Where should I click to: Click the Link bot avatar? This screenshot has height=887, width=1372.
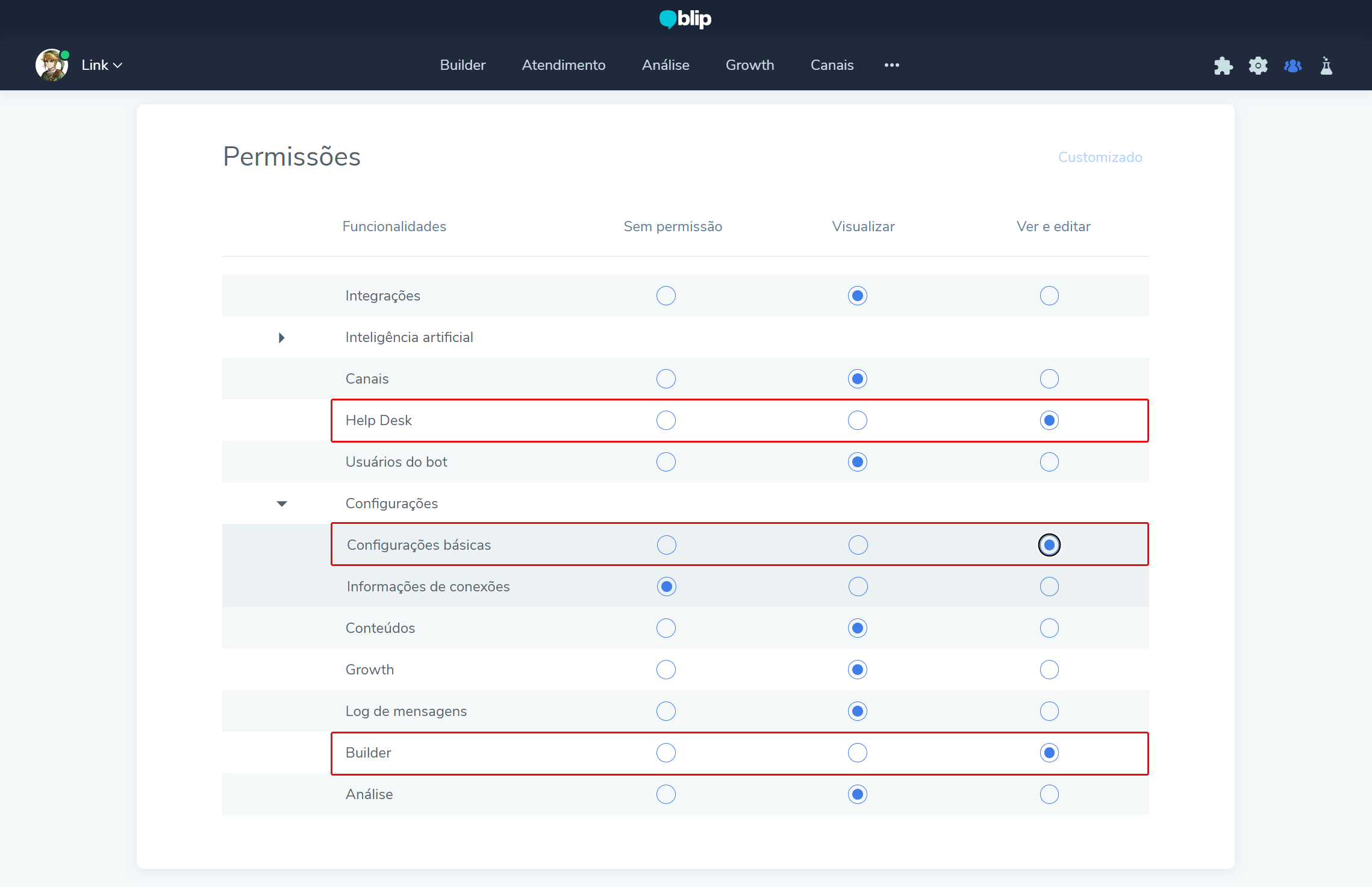click(x=51, y=65)
